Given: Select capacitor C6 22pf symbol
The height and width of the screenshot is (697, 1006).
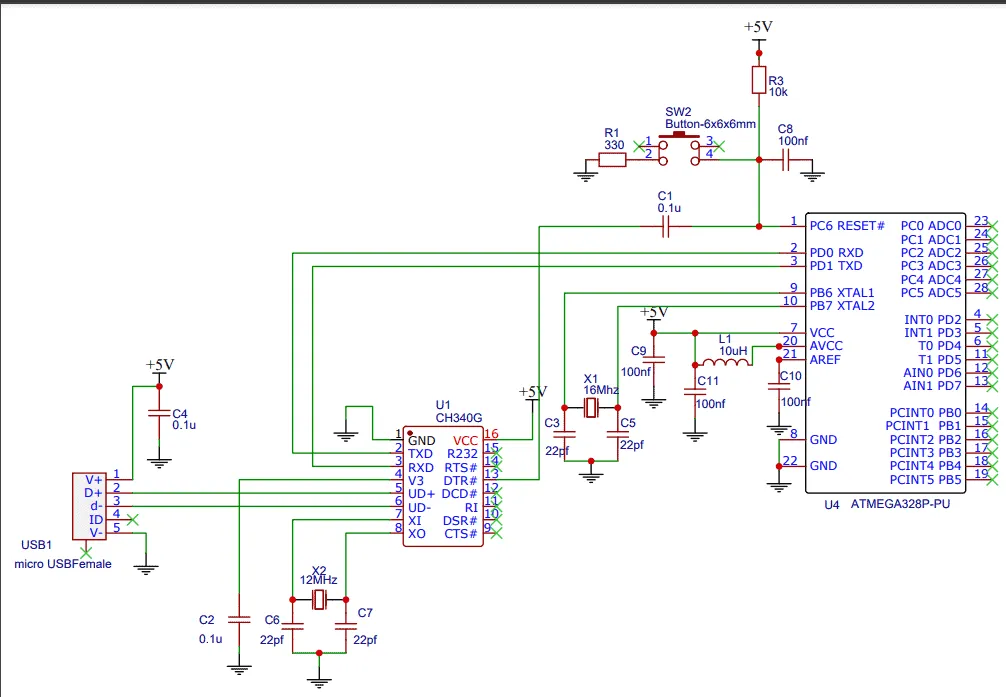Looking at the screenshot, I should click(x=293, y=626).
